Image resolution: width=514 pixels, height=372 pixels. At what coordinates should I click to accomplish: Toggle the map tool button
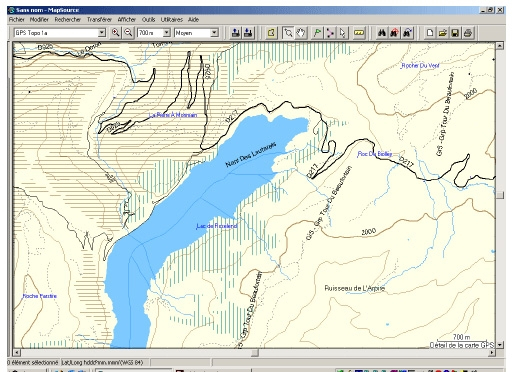tap(271, 33)
